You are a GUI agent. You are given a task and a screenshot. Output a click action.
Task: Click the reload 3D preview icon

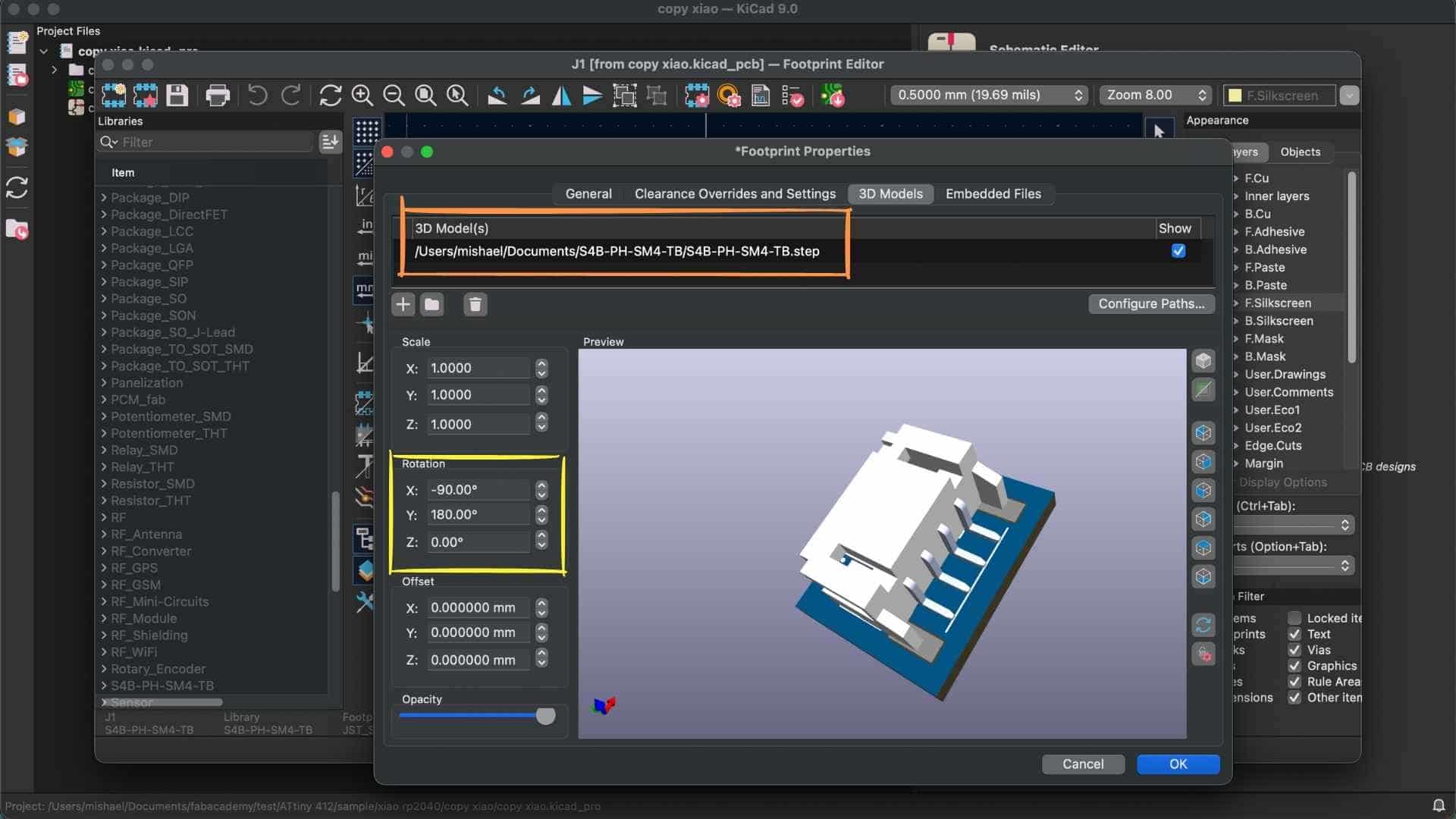tap(1203, 626)
